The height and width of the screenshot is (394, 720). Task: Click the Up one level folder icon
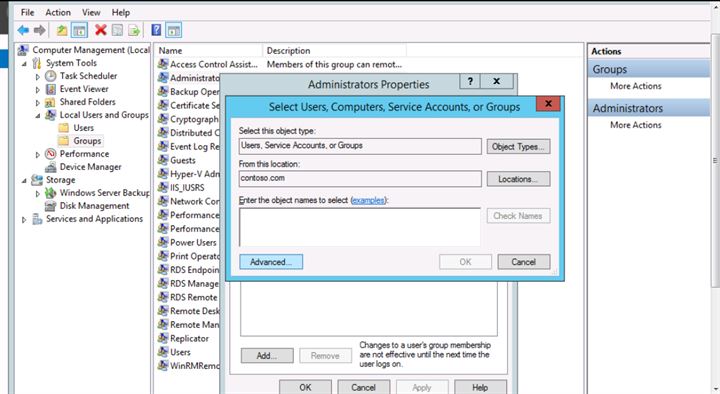click(x=62, y=30)
